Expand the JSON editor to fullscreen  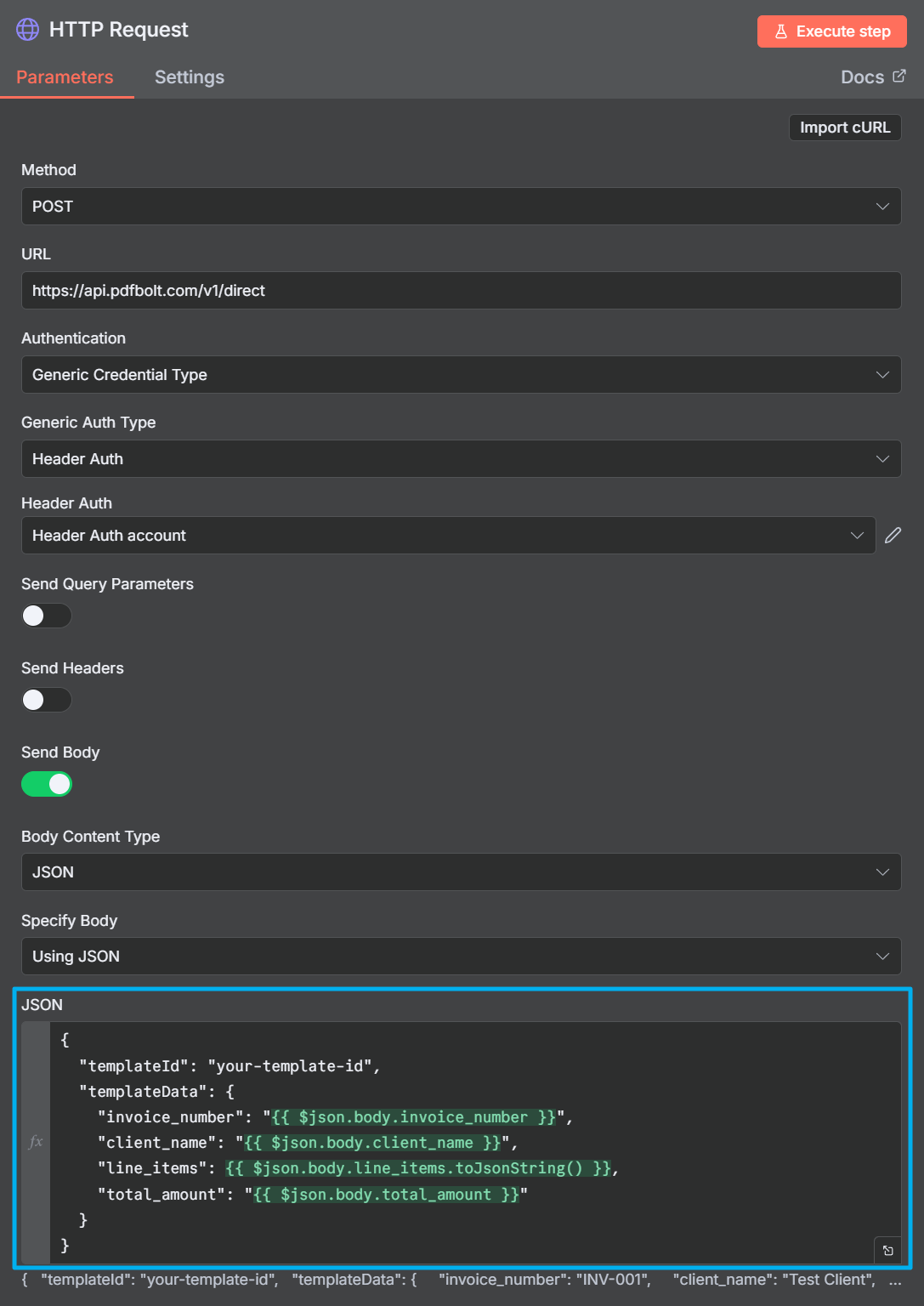pyautogui.click(x=887, y=1251)
